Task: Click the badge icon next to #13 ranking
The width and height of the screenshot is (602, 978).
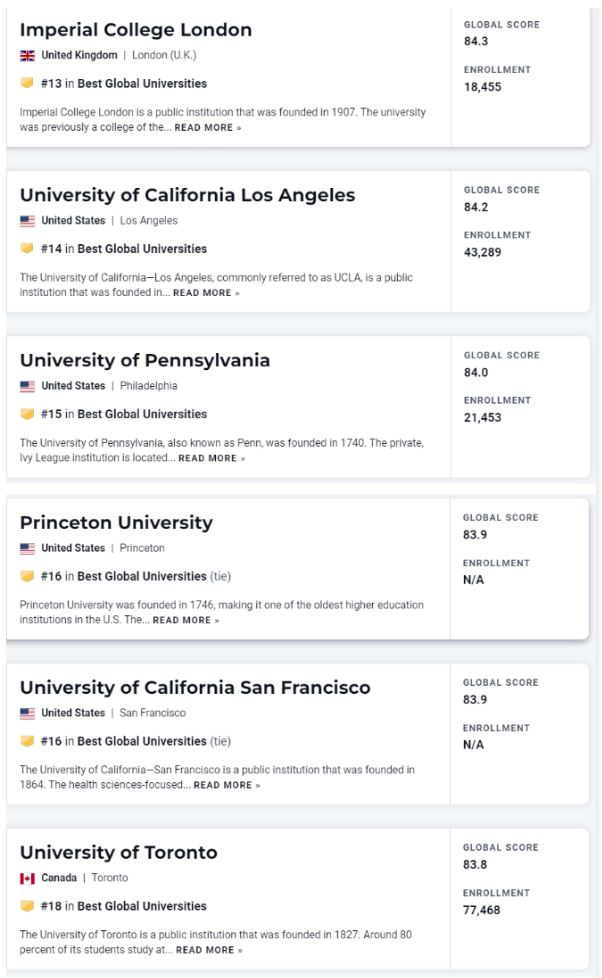Action: pos(27,83)
